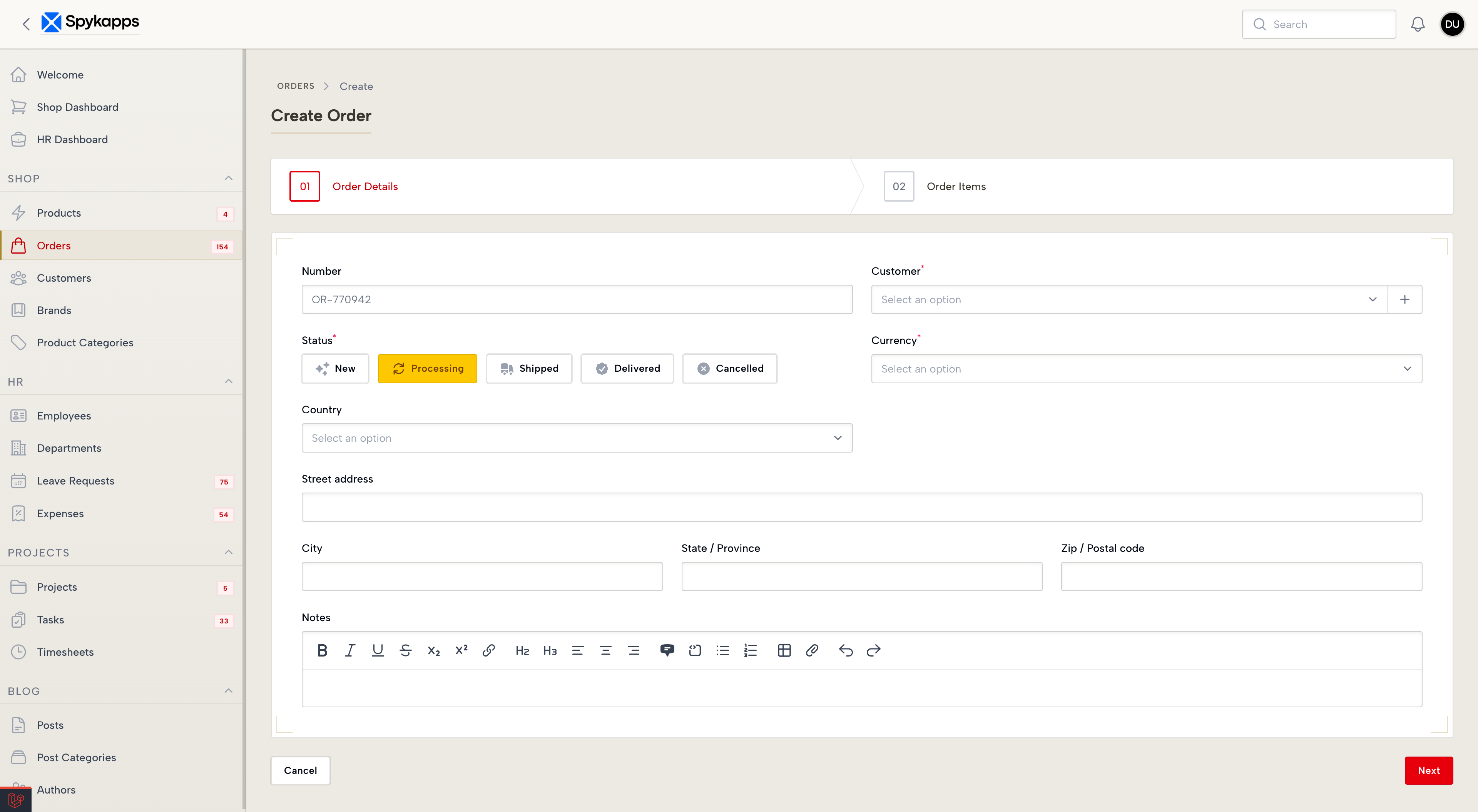This screenshot has height=812, width=1478.
Task: Click the strikethrough icon in Notes toolbar
Action: coord(406,650)
